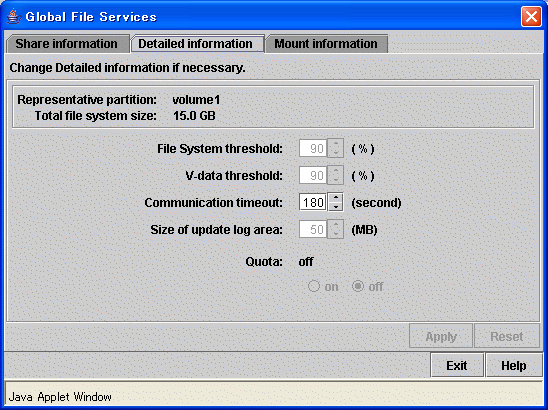Click V-data threshold down arrow
548x410 pixels.
click(x=336, y=180)
